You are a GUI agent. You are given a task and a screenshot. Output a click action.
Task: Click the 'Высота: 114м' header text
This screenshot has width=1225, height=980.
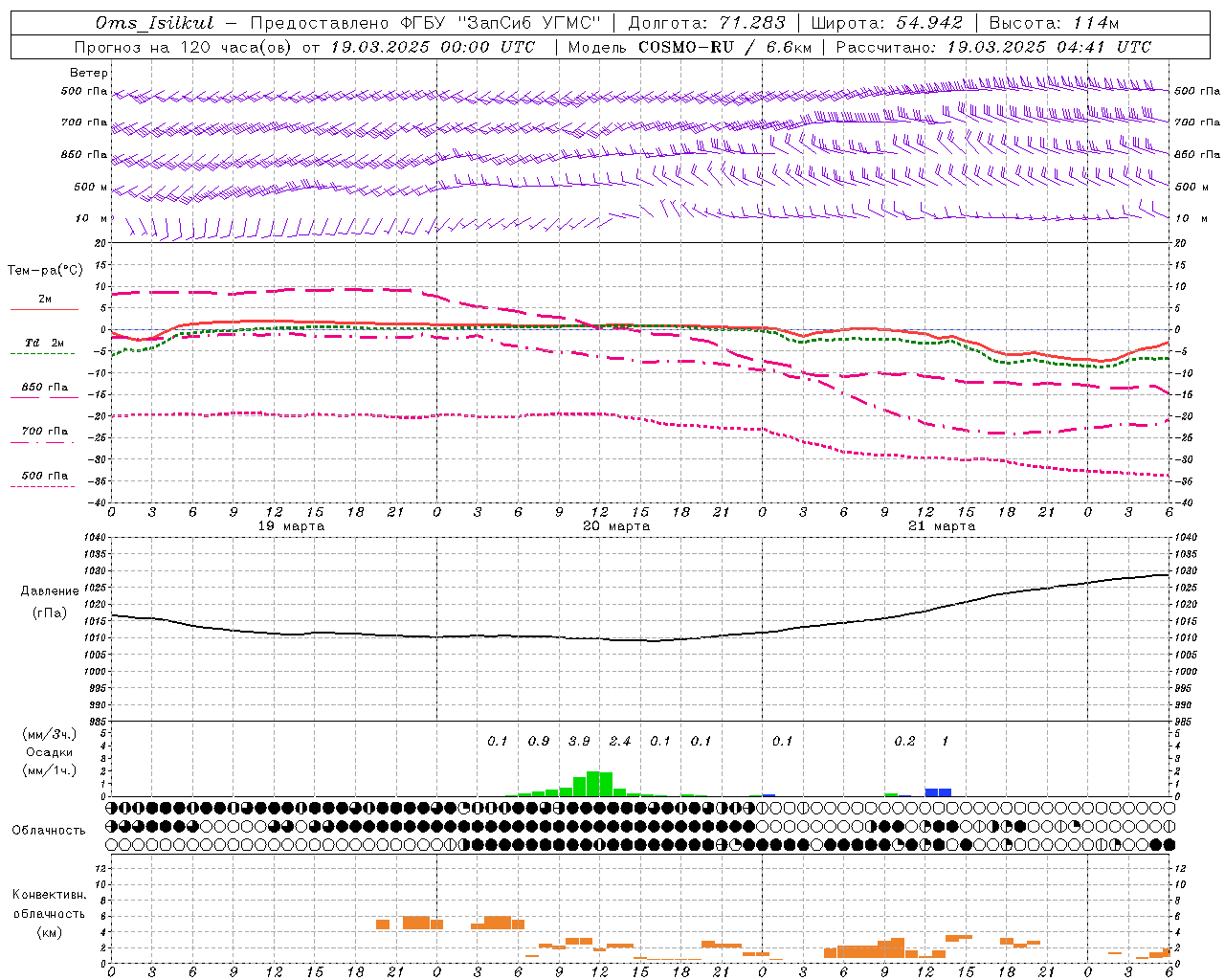pos(1054,23)
